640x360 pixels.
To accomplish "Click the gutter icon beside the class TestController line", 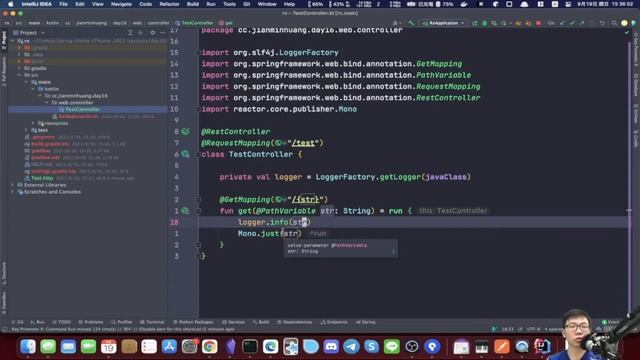I will (x=185, y=154).
